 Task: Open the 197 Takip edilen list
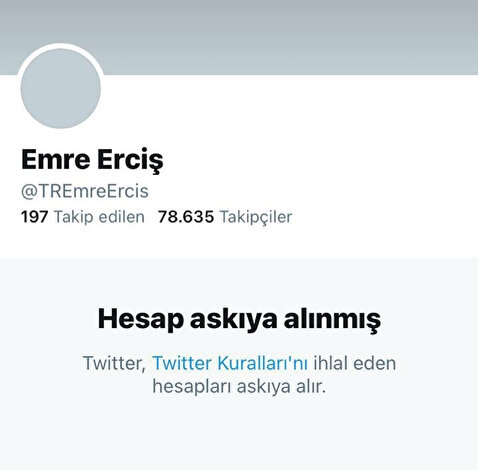tap(83, 217)
